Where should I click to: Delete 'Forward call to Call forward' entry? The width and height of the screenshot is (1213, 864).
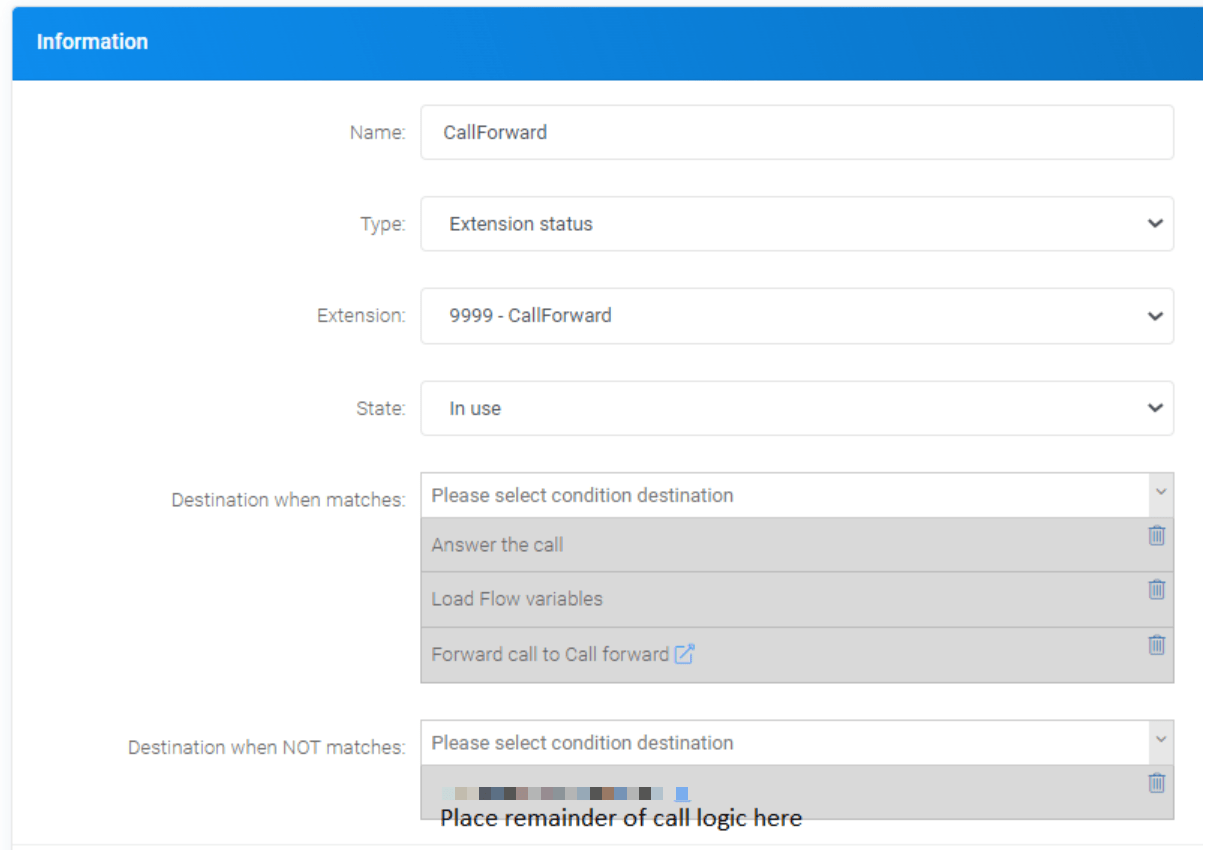tap(1156, 645)
